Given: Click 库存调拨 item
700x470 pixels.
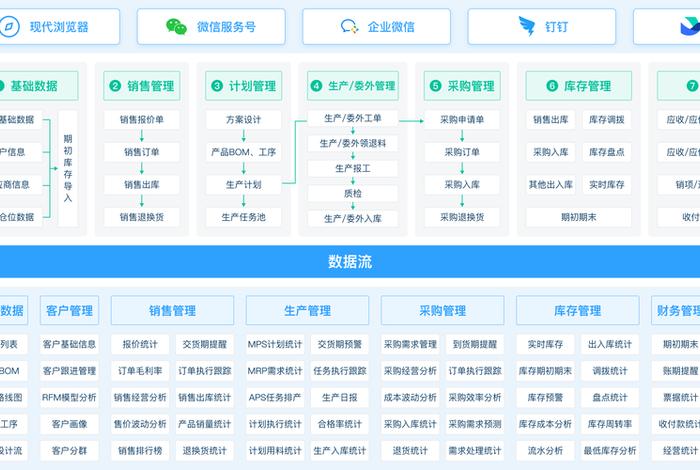Looking at the screenshot, I should pos(607,120).
